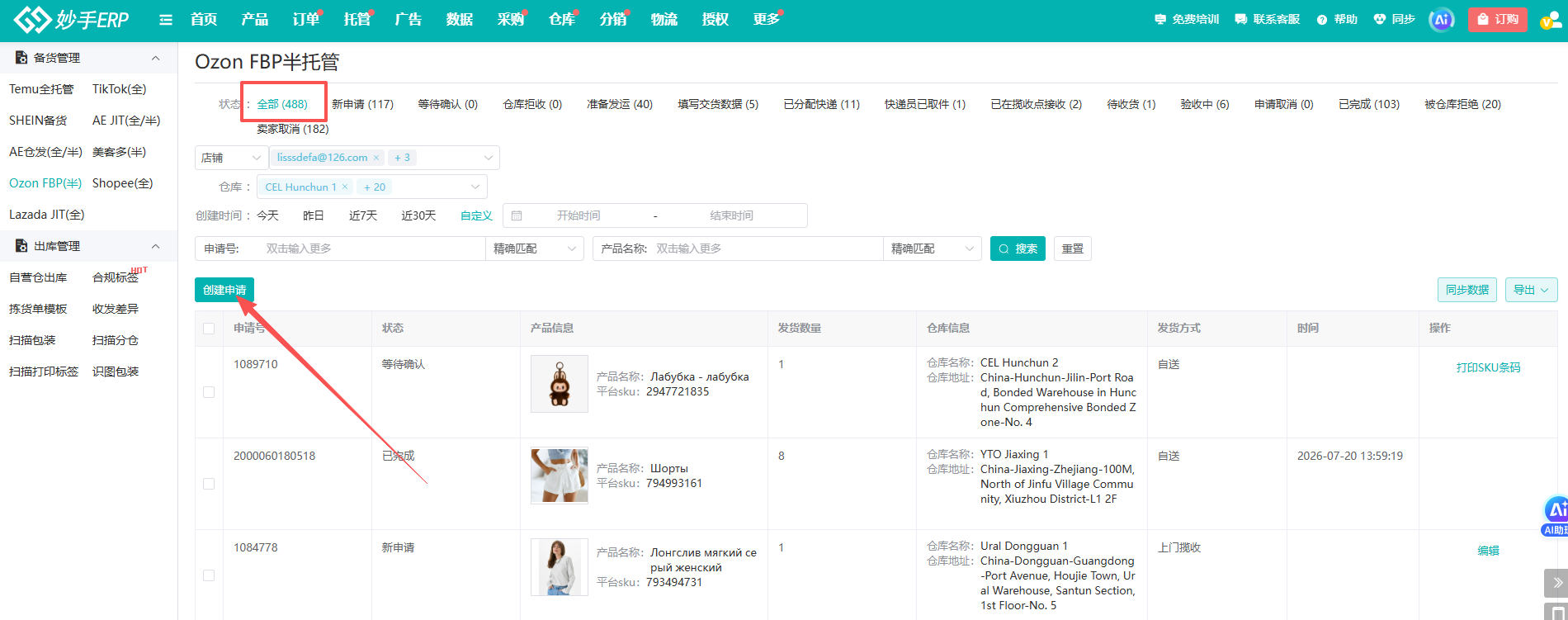Check the row checkbox for application 1089710
The image size is (1568, 620).
tap(209, 392)
